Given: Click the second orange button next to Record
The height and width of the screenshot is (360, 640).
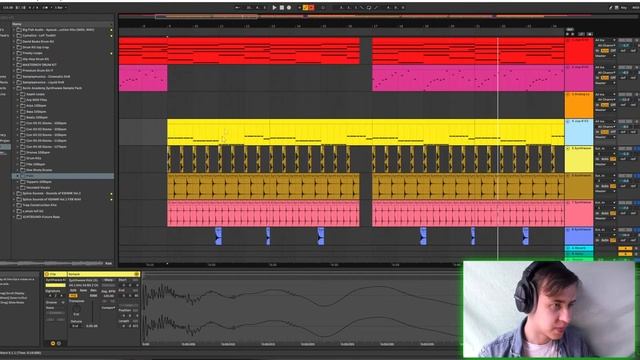Looking at the screenshot, I should [x=311, y=7].
